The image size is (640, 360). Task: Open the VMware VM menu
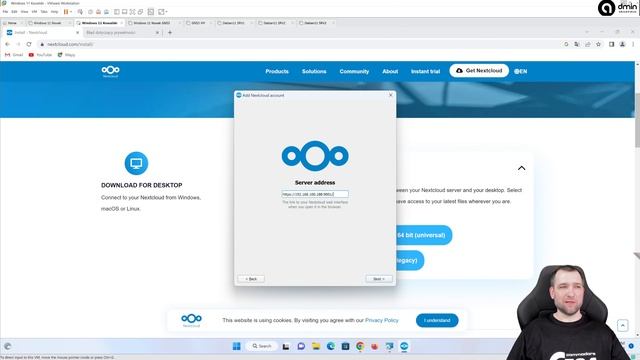(x=34, y=12)
